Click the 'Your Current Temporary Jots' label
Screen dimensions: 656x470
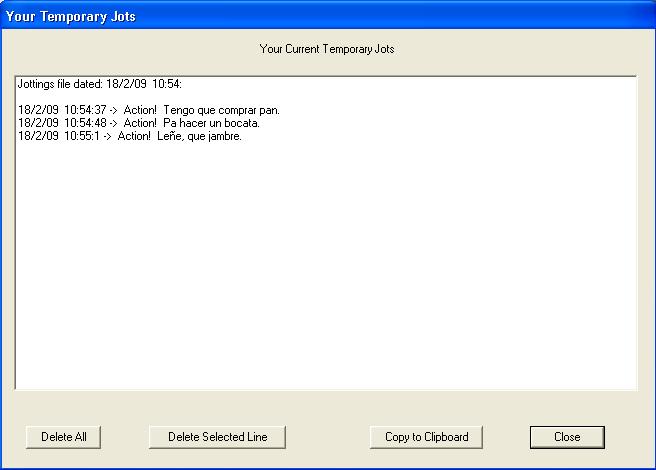(x=327, y=49)
